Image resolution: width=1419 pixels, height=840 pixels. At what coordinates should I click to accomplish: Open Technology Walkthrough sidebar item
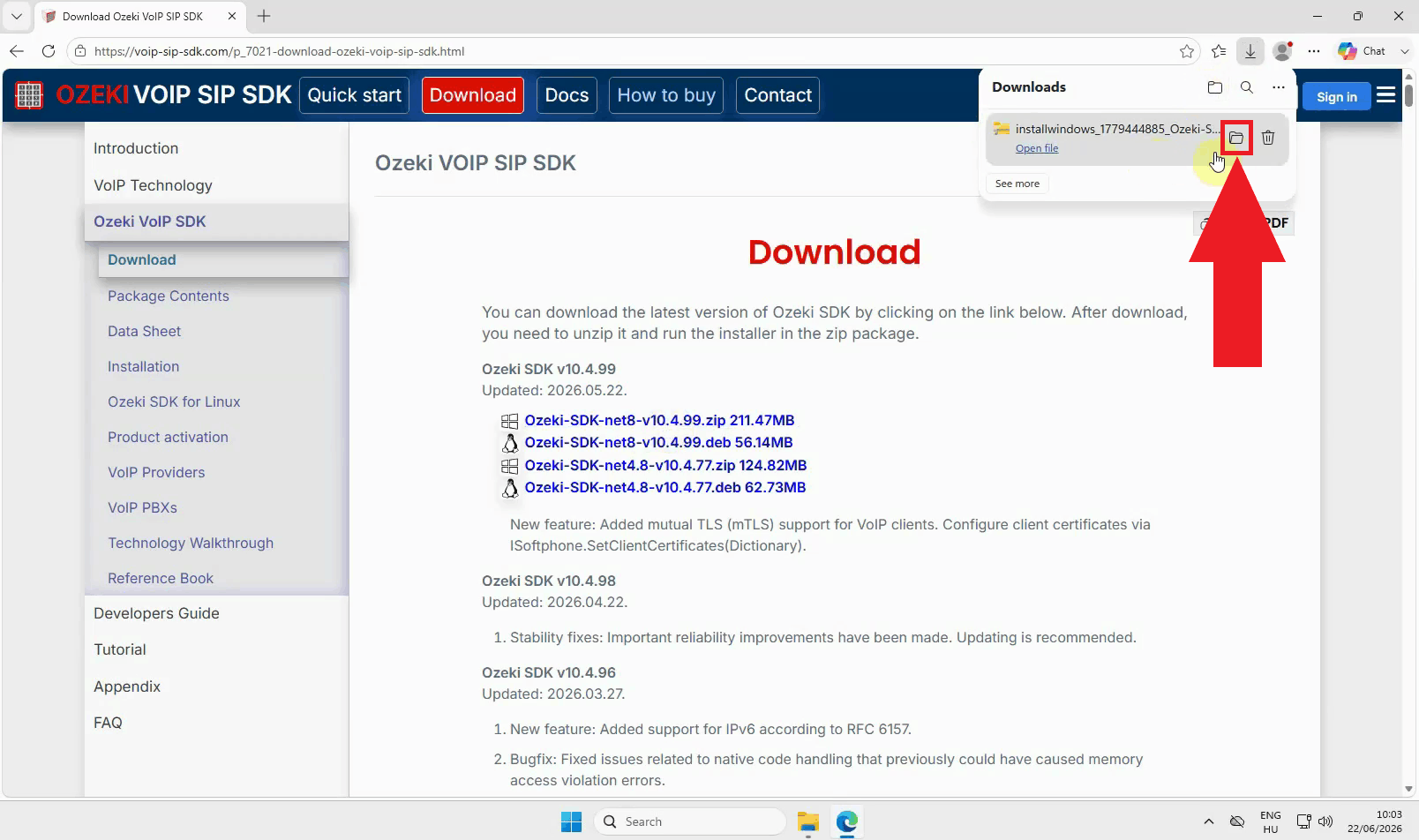[x=191, y=543]
